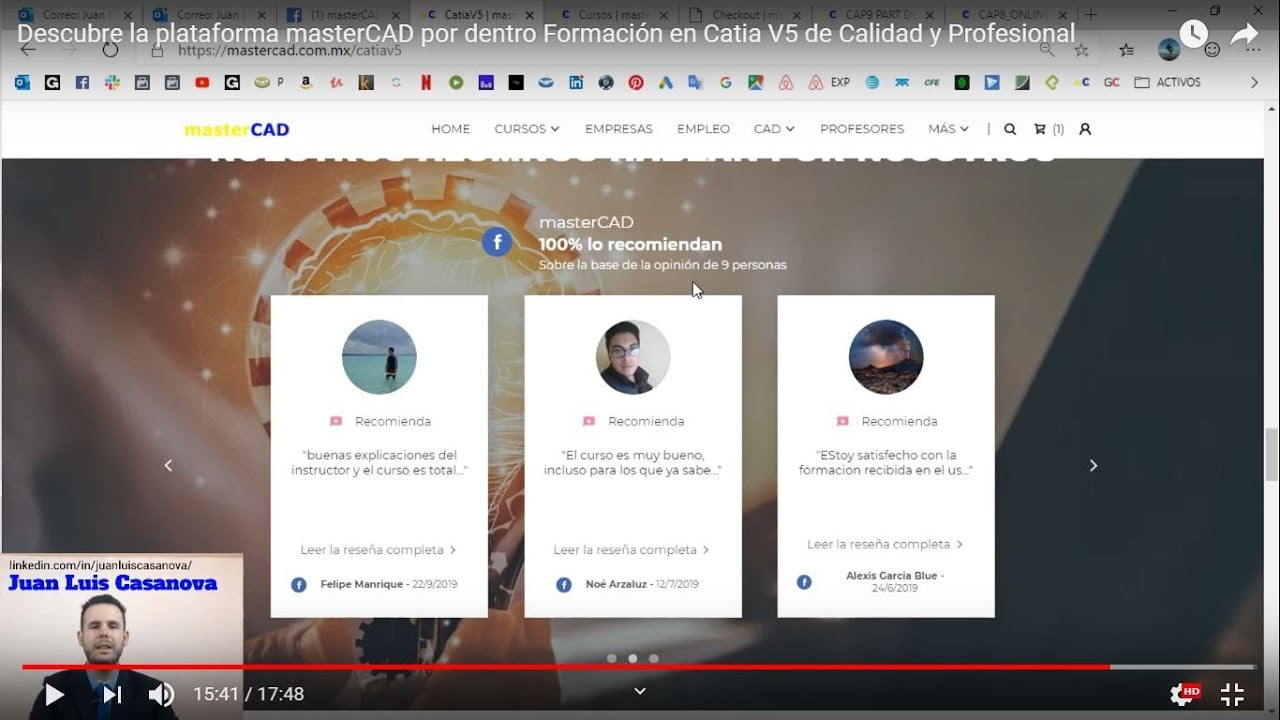Open the CFE bookmark icon
The image size is (1280, 720).
(932, 83)
